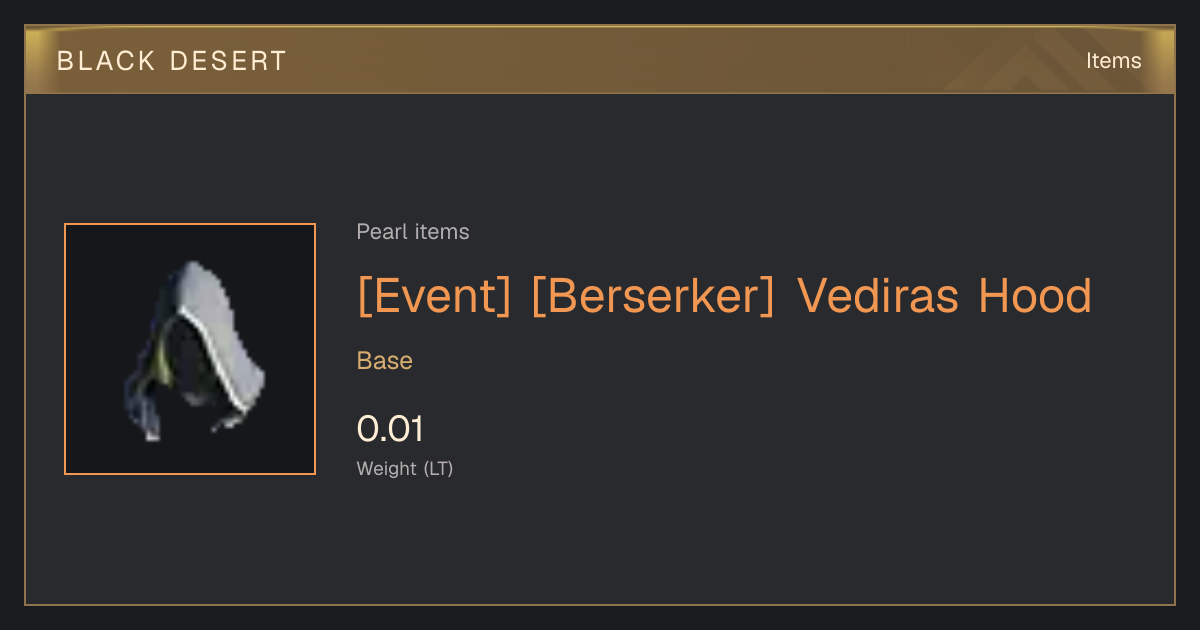Select the 0.01 weight value
Screen dimensions: 1200x630
pyautogui.click(x=390, y=429)
